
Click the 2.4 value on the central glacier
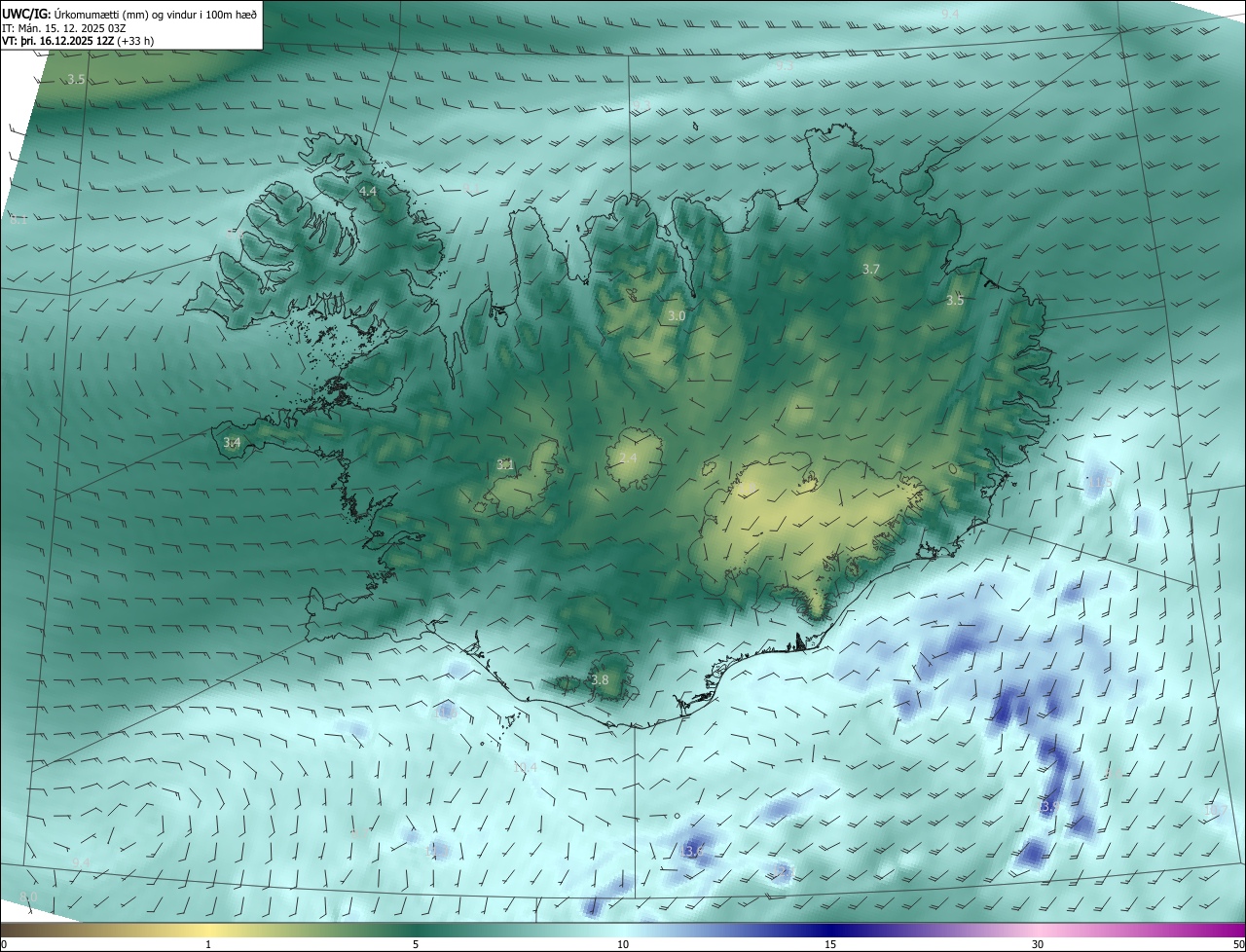[628, 458]
